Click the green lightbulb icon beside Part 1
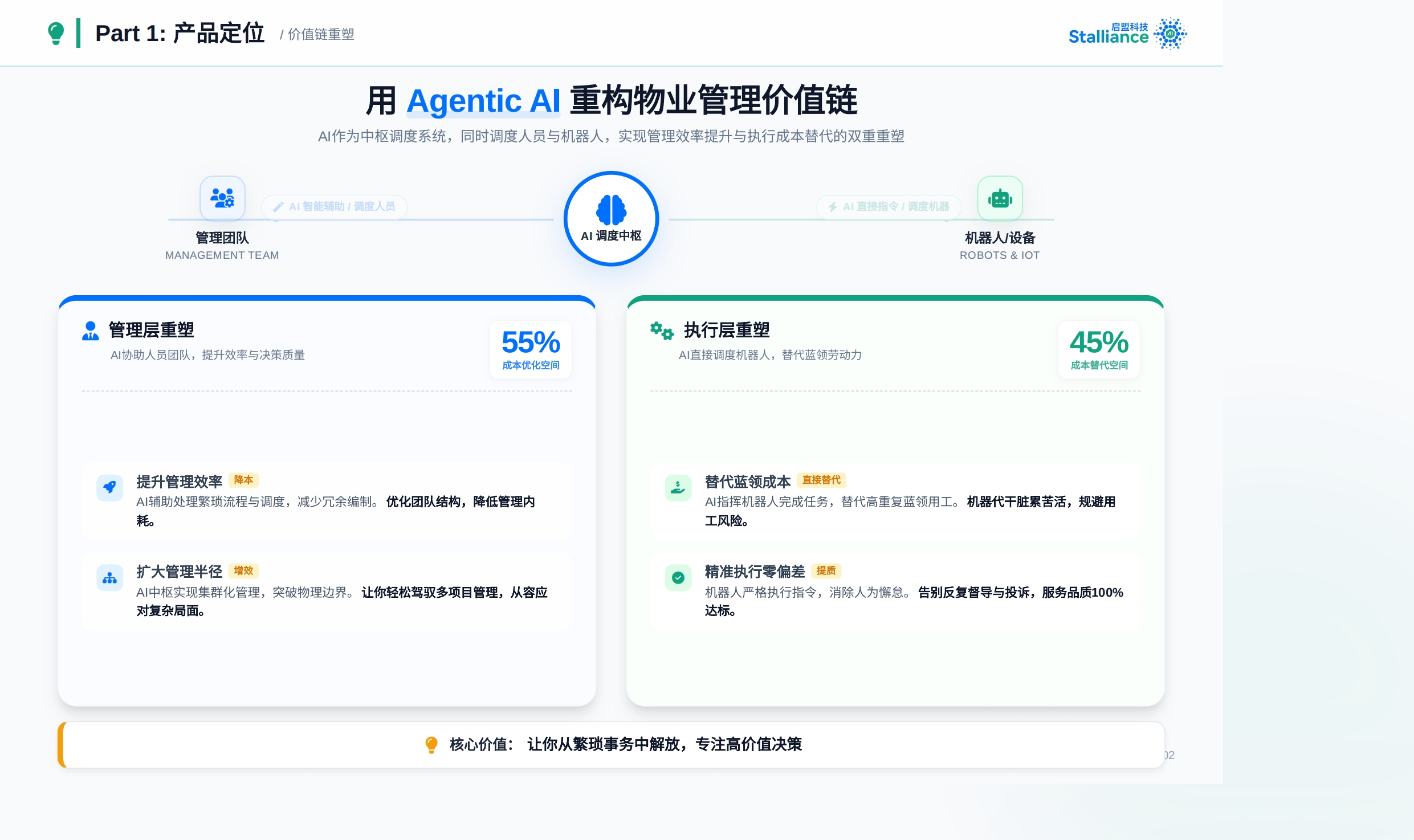This screenshot has width=1414, height=840. point(56,33)
